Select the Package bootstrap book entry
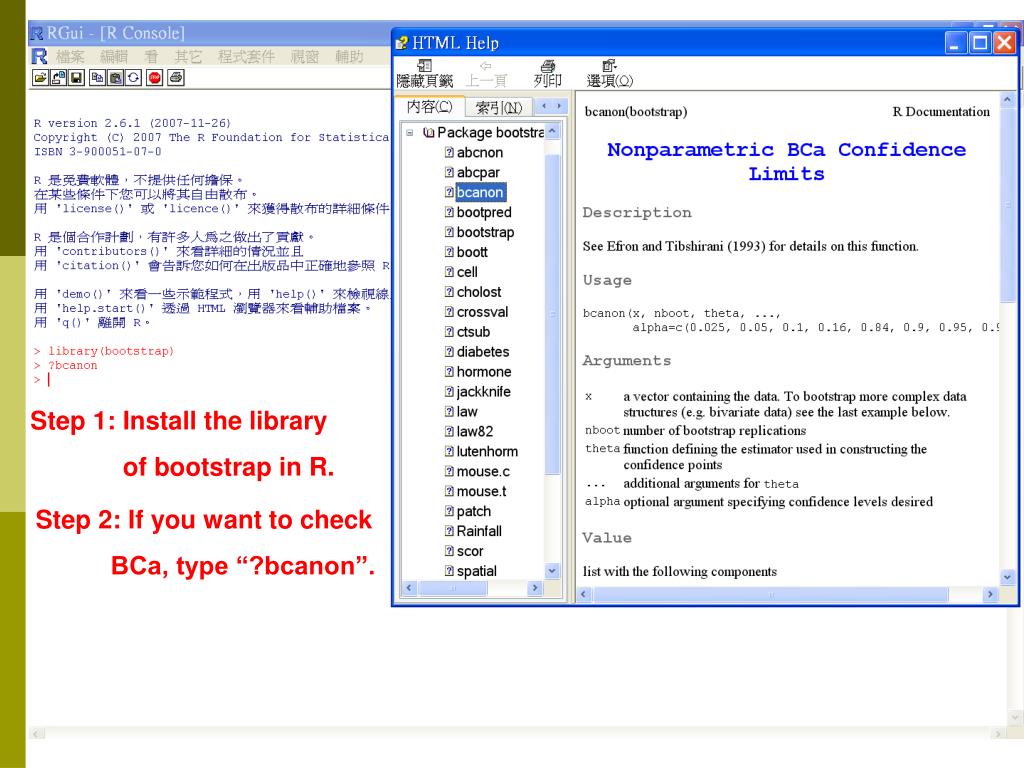The width and height of the screenshot is (1024, 768). (x=483, y=133)
